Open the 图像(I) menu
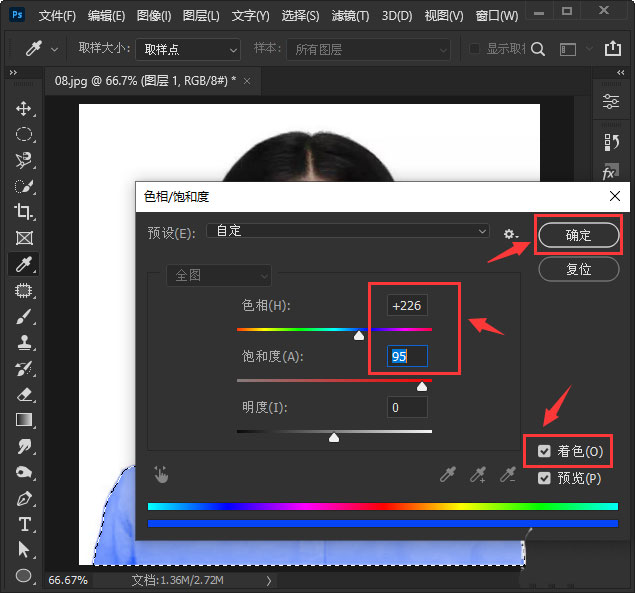 [x=154, y=16]
